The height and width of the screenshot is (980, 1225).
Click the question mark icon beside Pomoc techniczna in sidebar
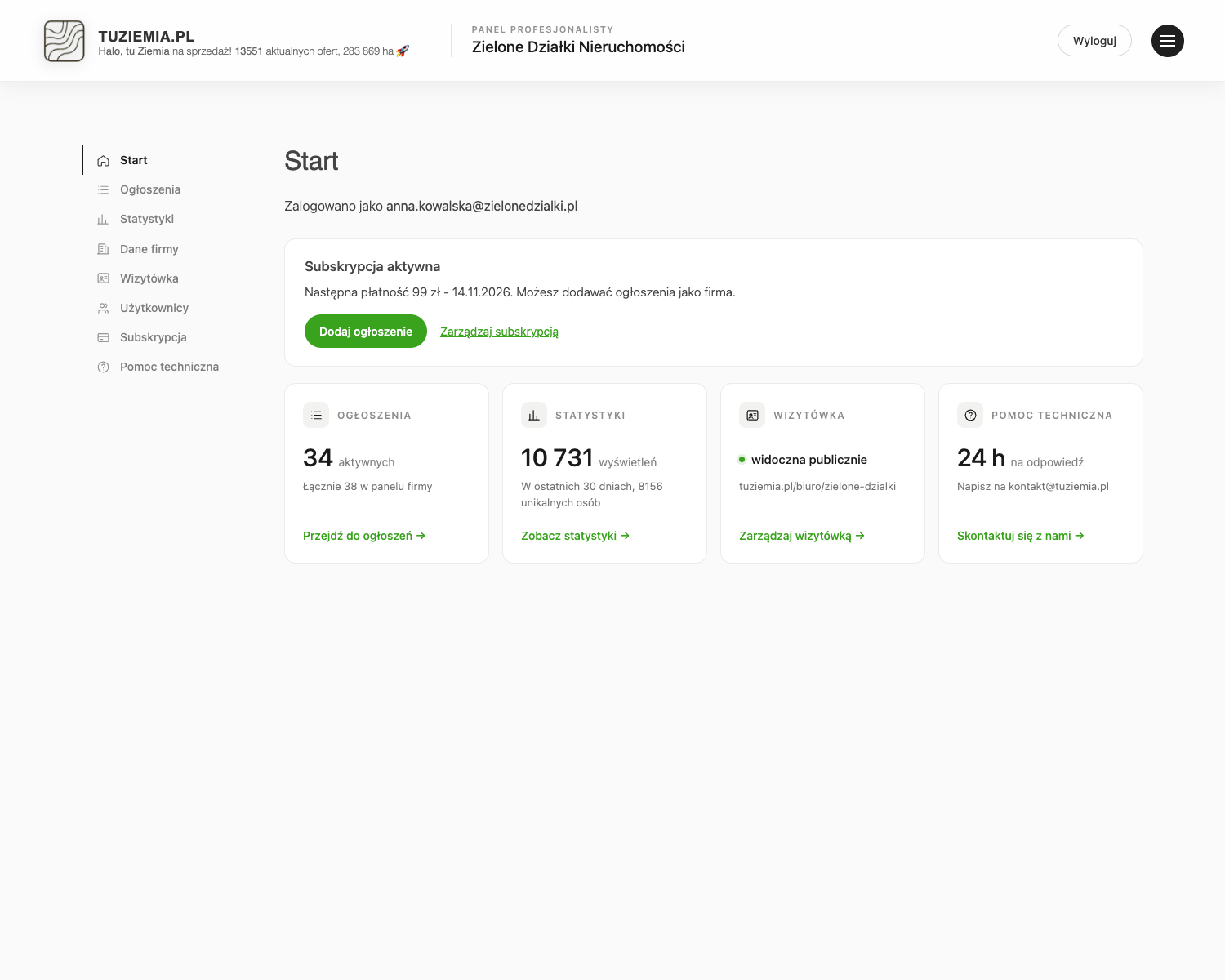tap(104, 367)
